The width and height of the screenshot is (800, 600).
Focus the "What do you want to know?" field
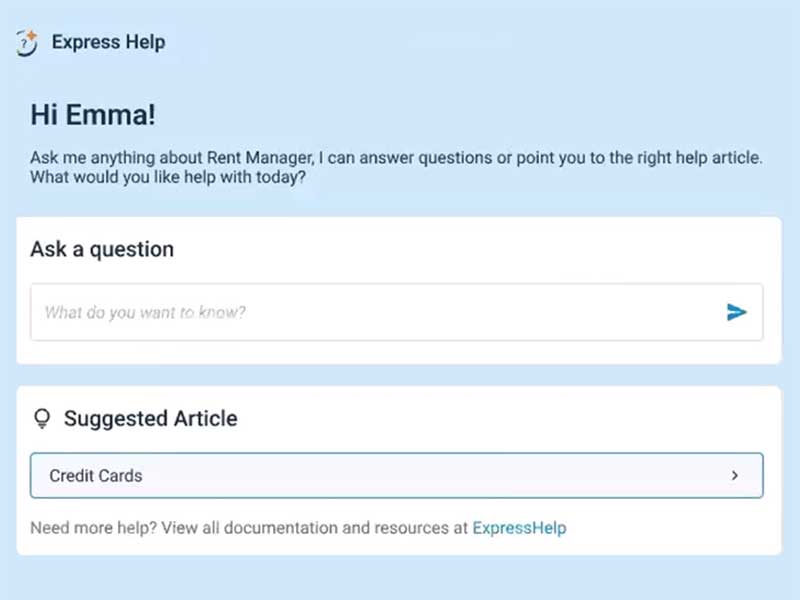coord(370,313)
